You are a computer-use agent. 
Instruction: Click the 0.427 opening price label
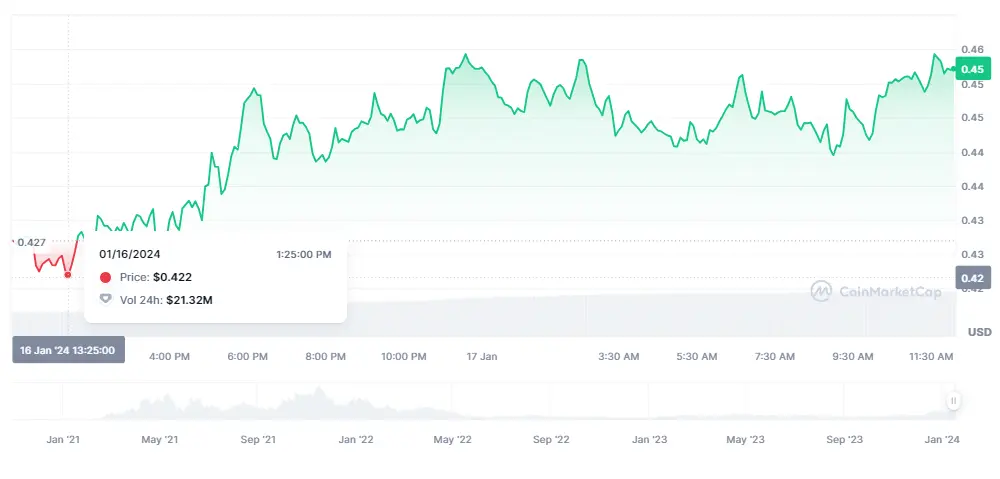(31, 242)
